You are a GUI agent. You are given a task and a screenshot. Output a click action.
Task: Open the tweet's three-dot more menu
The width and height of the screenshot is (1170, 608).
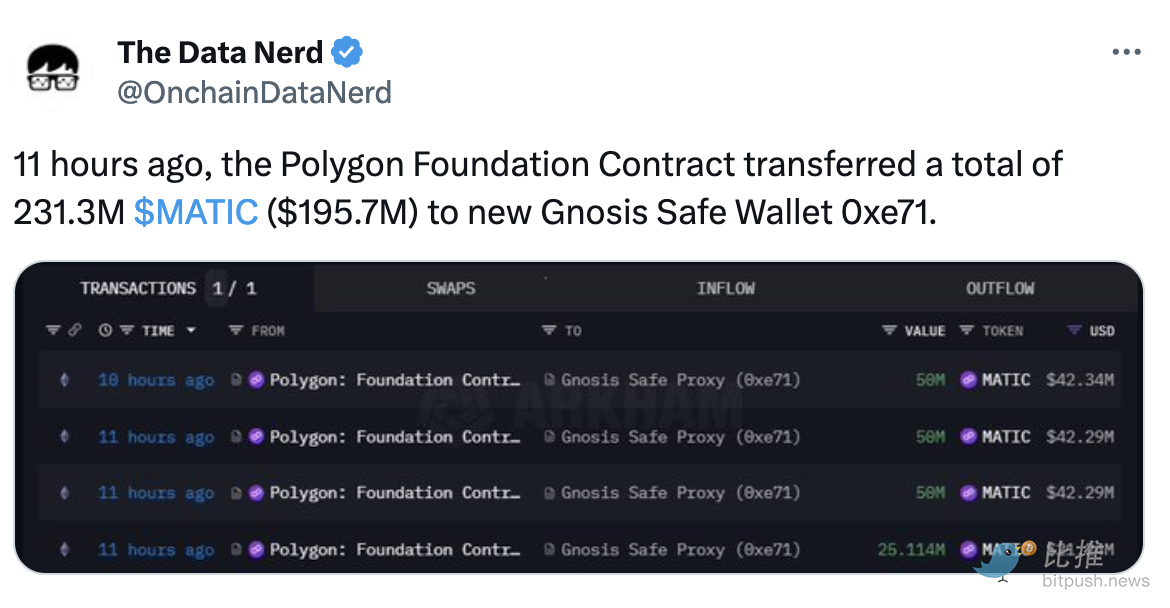(x=1126, y=52)
